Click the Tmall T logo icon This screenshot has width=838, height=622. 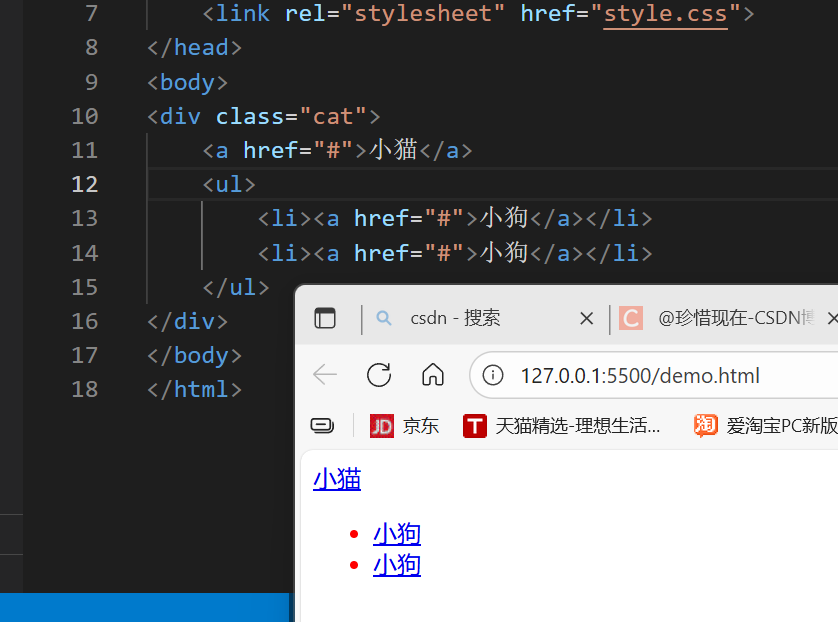click(x=475, y=426)
